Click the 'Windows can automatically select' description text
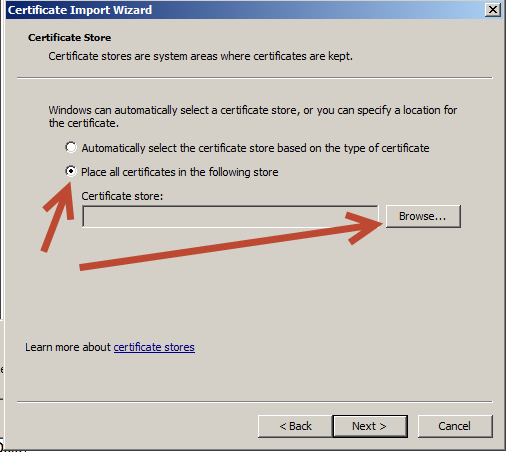 tap(253, 116)
